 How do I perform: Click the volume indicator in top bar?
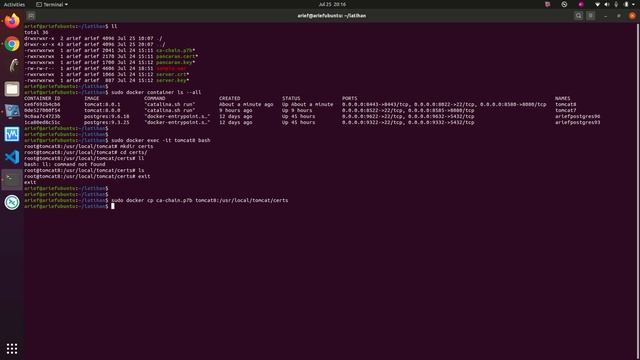point(607,4)
